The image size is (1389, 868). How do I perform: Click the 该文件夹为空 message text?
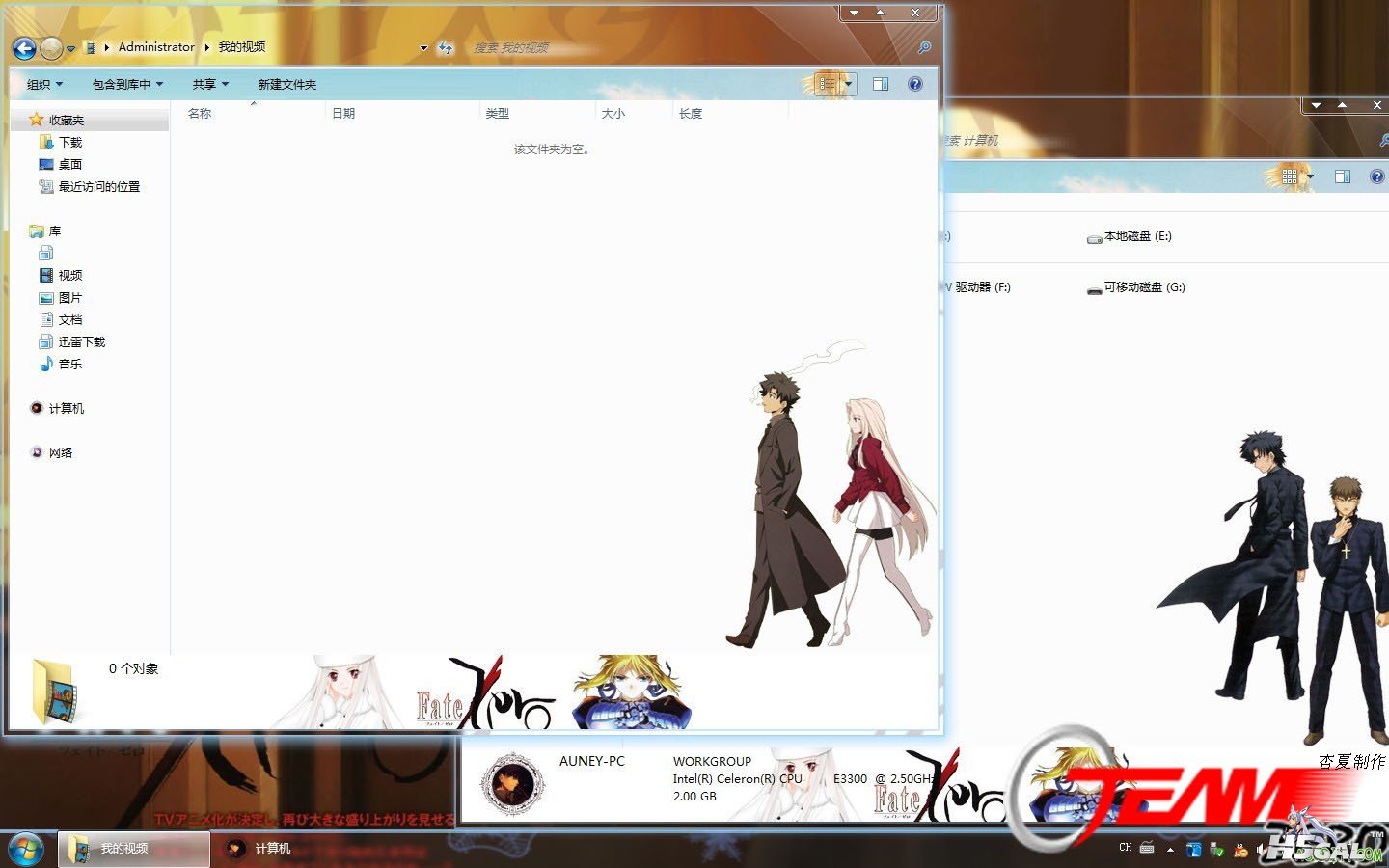[x=552, y=149]
